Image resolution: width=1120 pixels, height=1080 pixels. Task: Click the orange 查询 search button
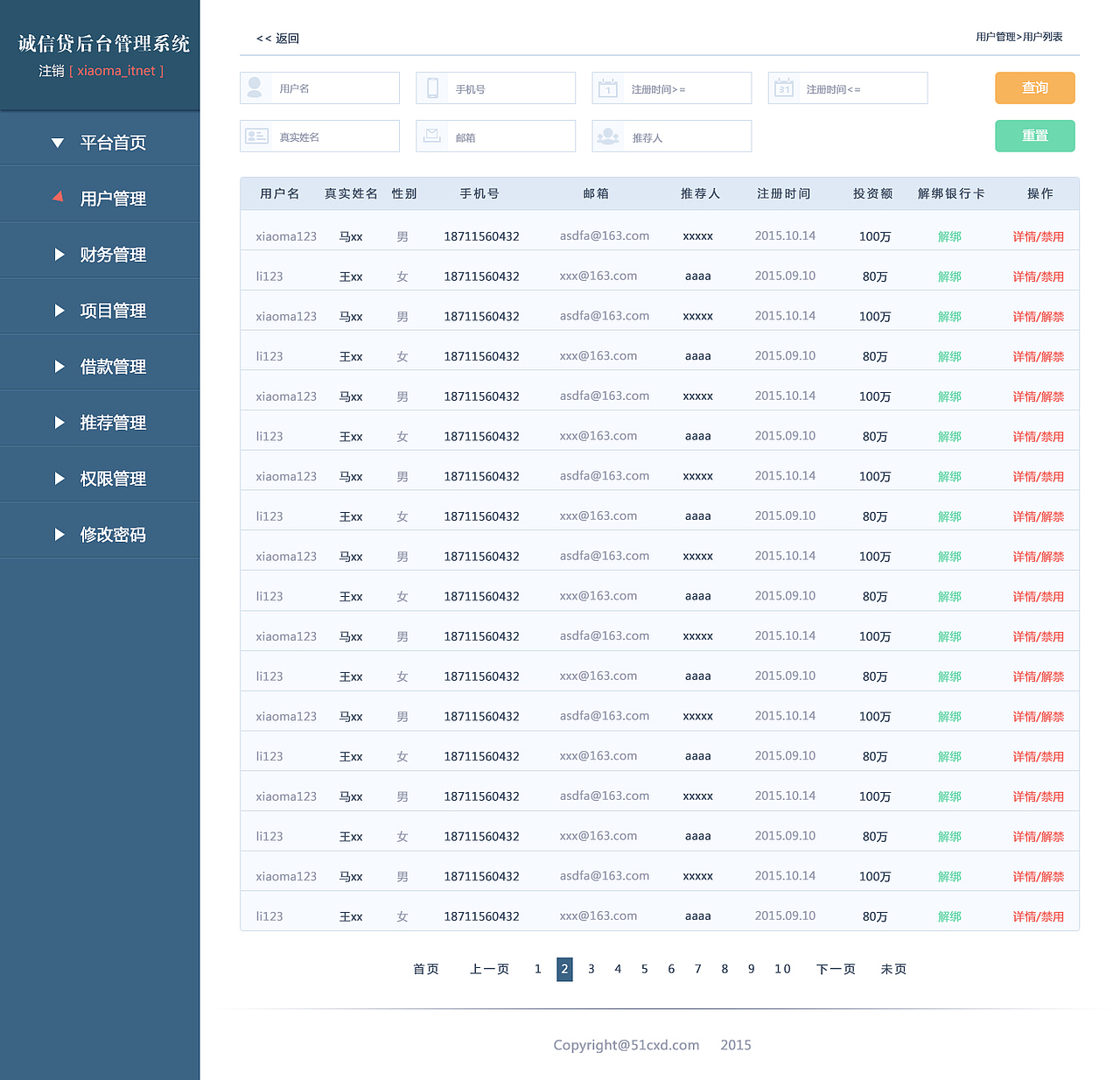tap(1034, 88)
